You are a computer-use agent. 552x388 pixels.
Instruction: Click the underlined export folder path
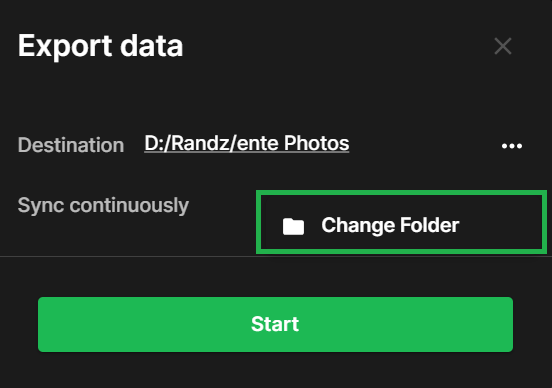pyautogui.click(x=247, y=143)
